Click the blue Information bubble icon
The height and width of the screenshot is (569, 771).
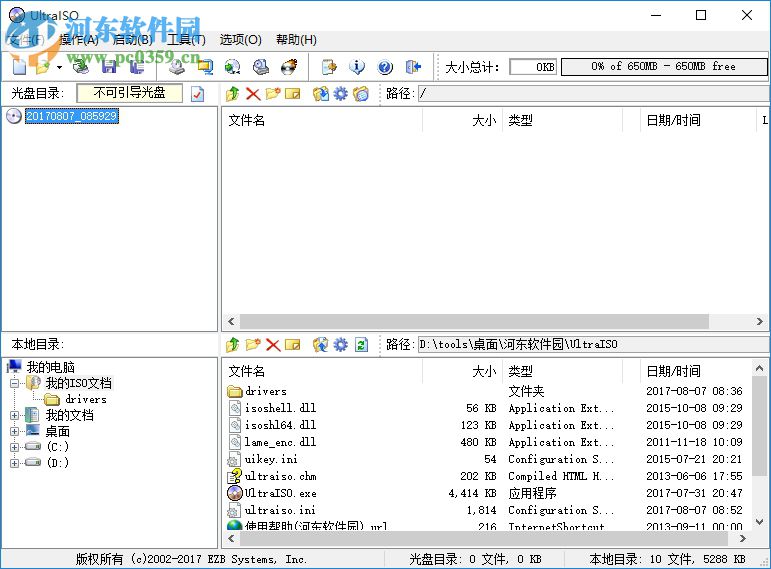click(x=357, y=66)
